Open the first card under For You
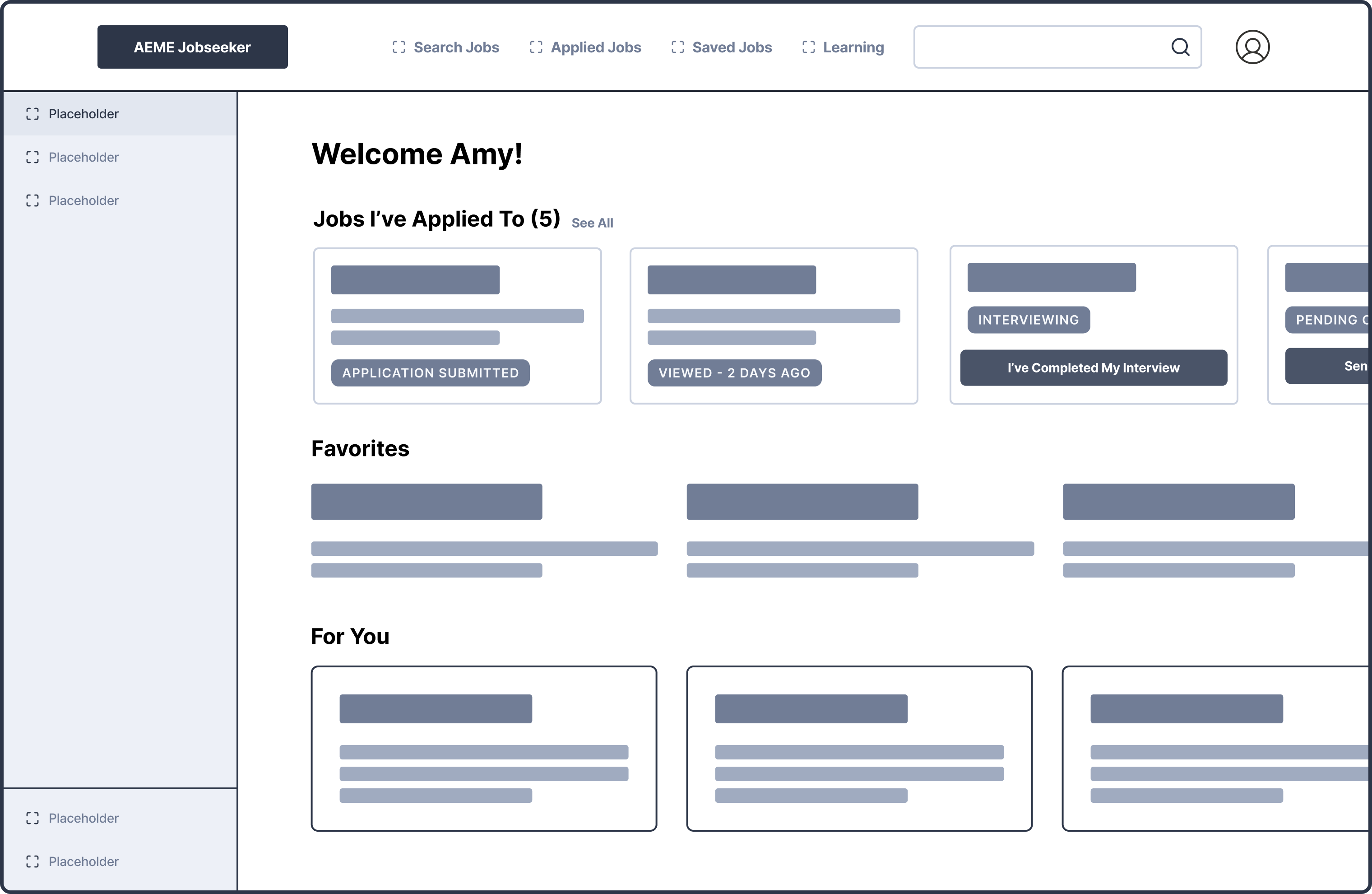1372x894 pixels. [484, 748]
